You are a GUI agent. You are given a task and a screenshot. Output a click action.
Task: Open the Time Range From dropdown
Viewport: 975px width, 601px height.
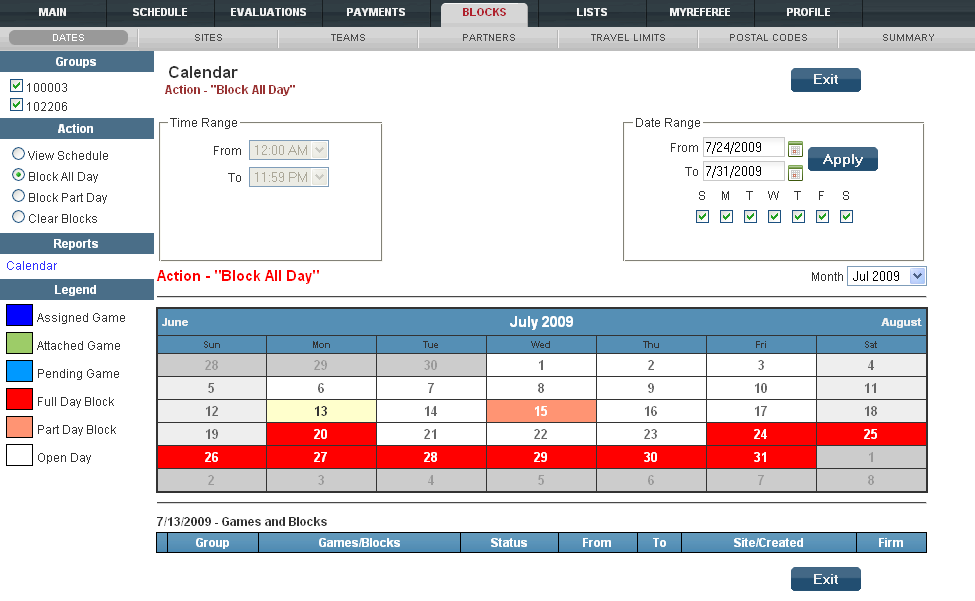click(289, 150)
